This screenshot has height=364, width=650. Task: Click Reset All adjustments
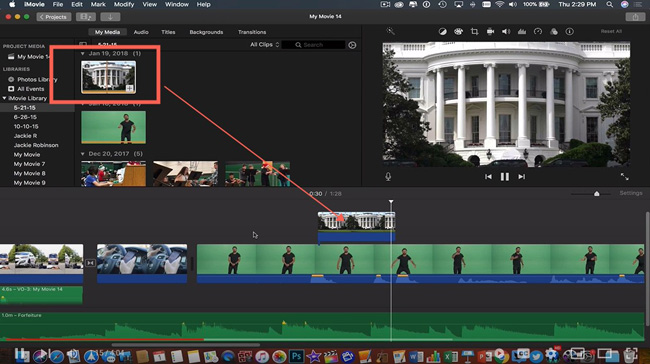[611, 32]
